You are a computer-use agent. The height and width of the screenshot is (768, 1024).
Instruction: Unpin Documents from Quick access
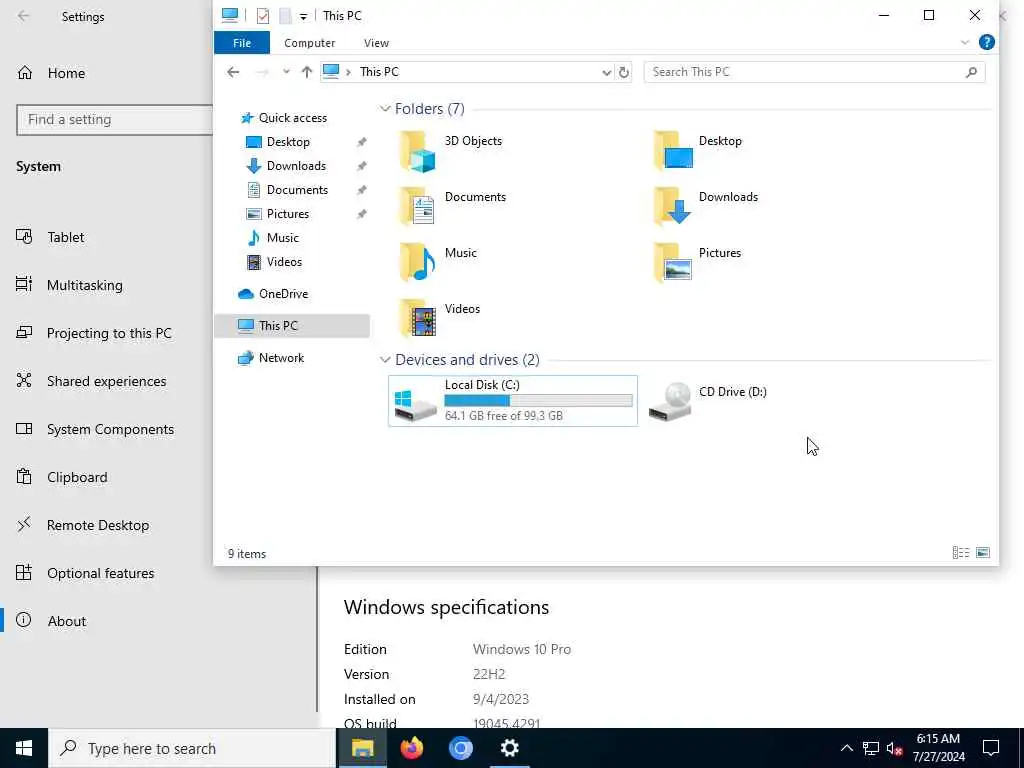(x=361, y=190)
